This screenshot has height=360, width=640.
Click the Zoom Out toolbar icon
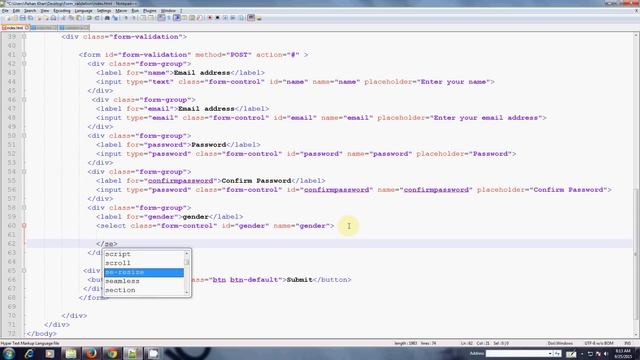[134, 18]
